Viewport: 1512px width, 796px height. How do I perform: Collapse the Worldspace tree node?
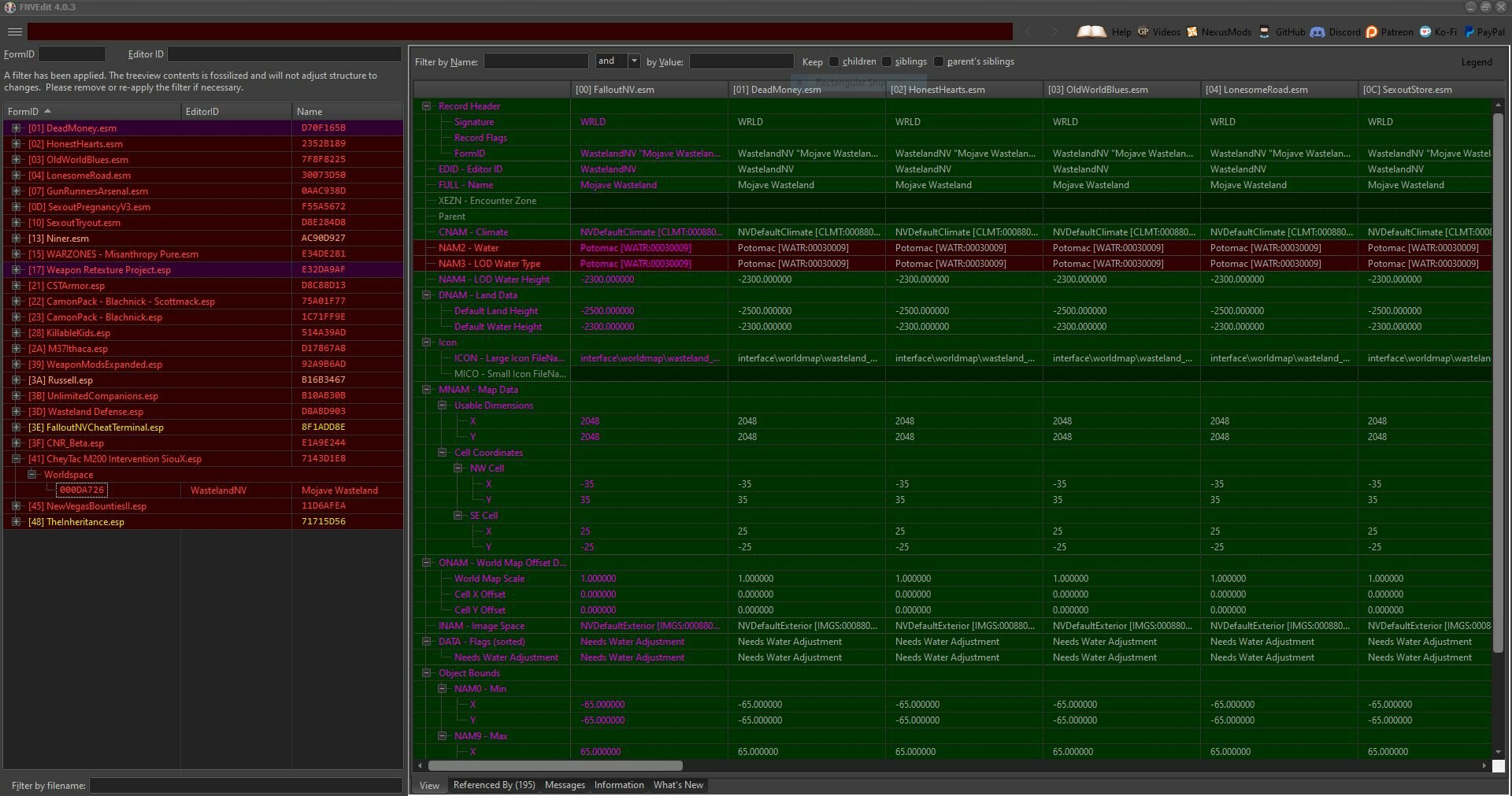point(32,474)
